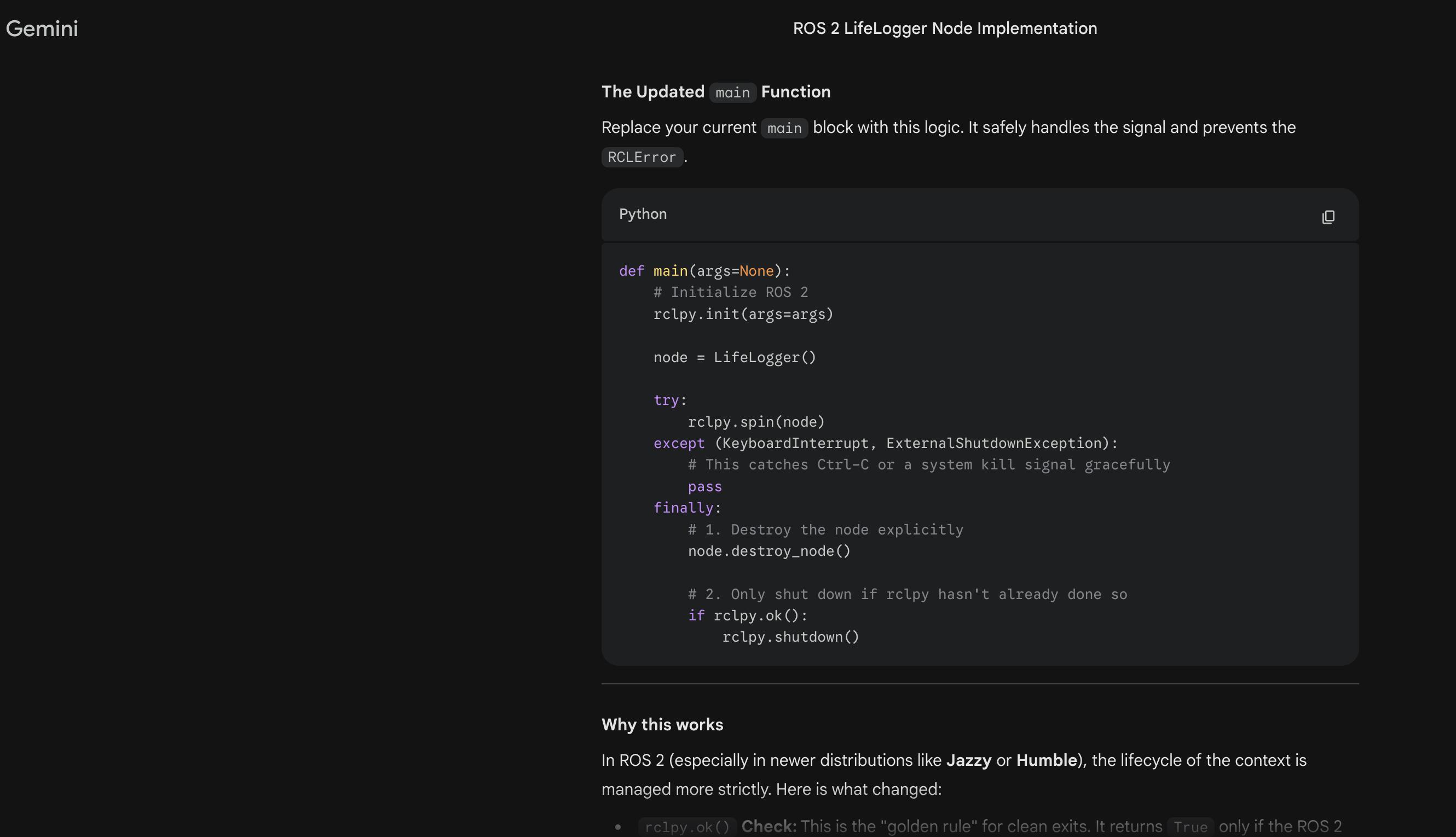Click the pass keyword in the code

tap(704, 486)
